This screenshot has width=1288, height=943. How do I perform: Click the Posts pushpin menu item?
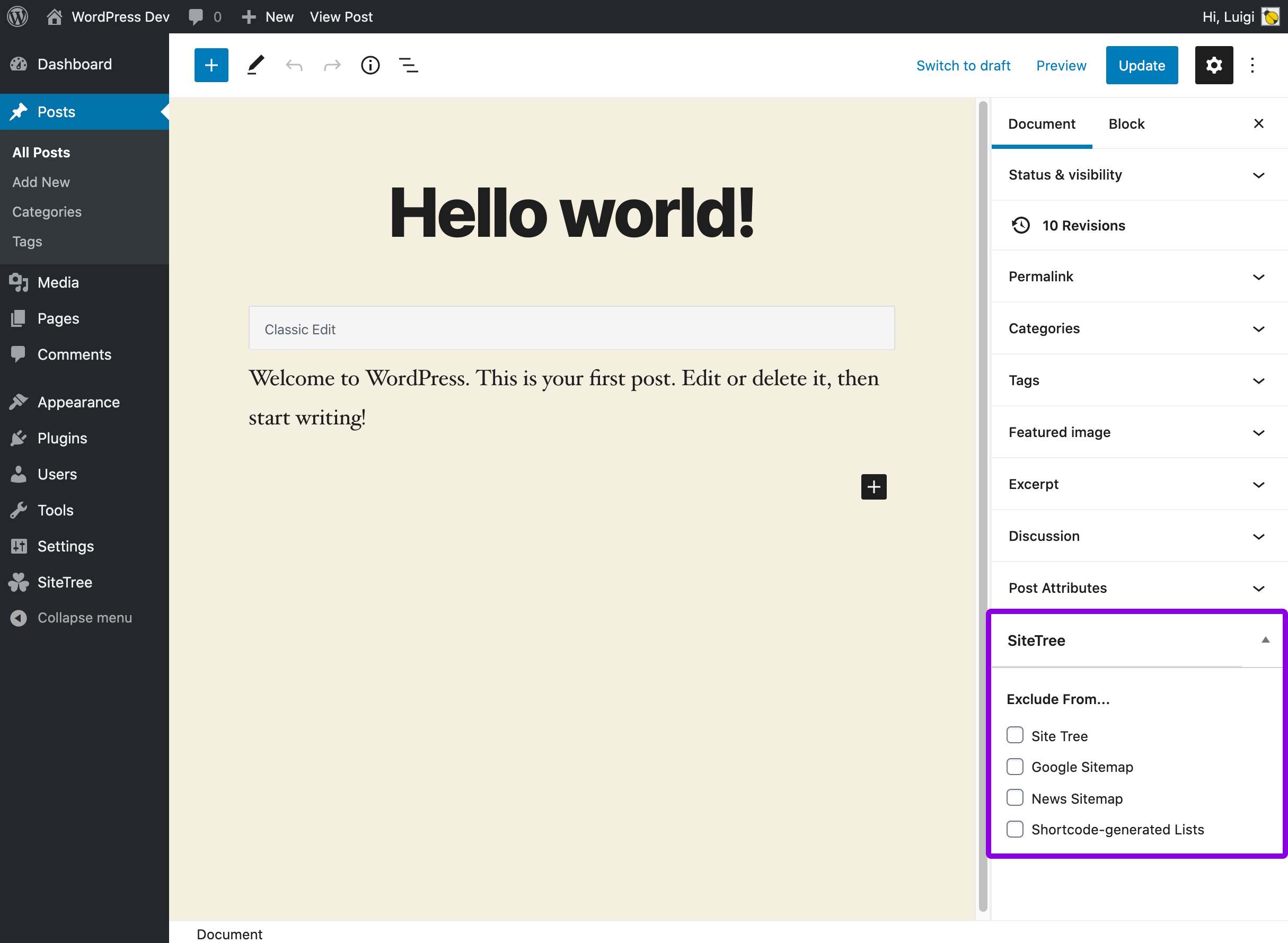[84, 112]
